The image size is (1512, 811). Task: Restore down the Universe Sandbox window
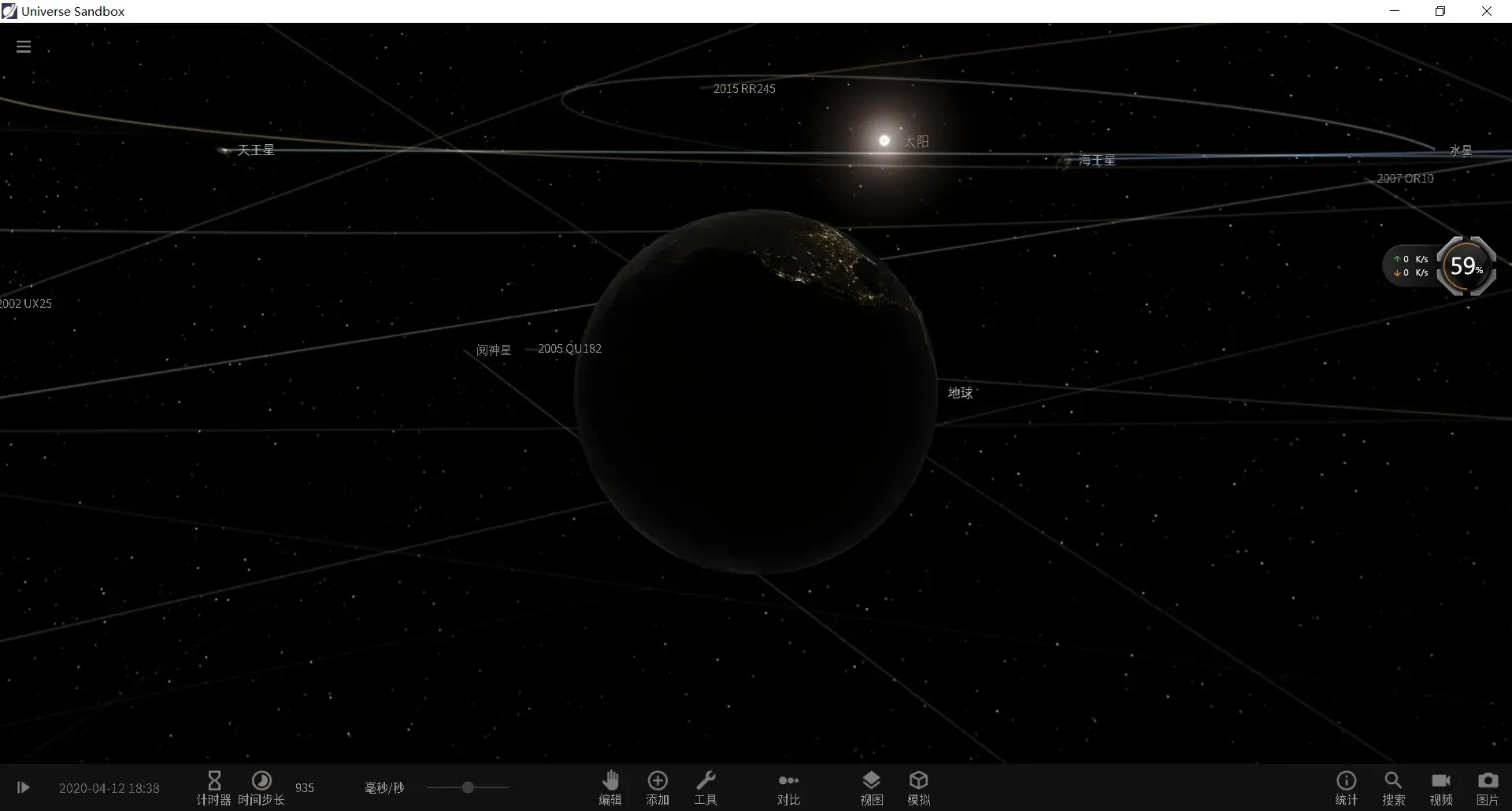[x=1440, y=11]
